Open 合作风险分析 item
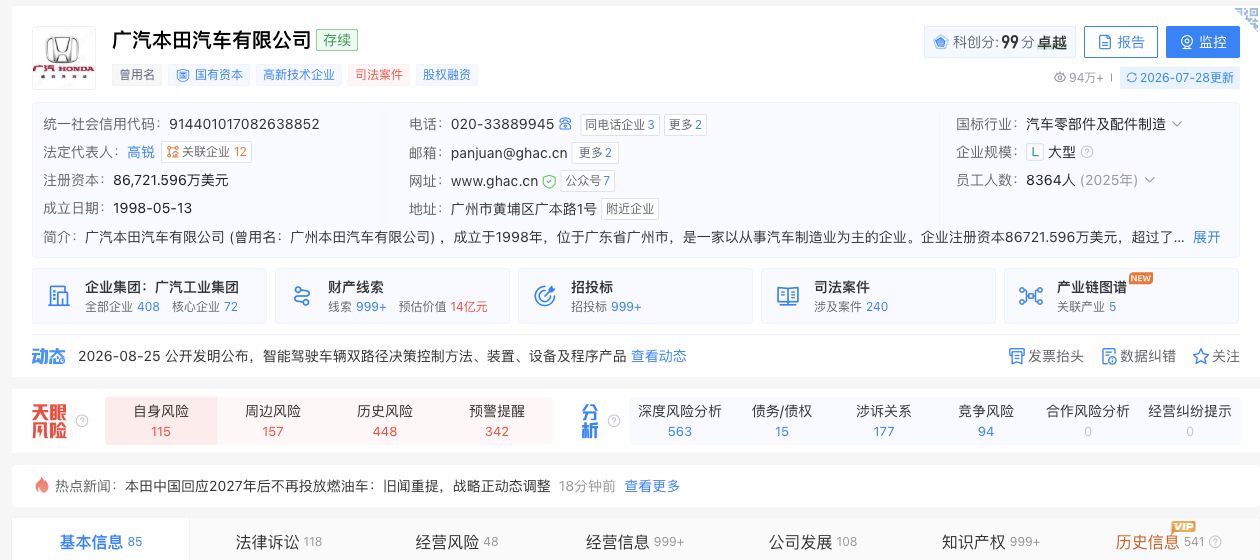1260x560 pixels. tap(1088, 421)
